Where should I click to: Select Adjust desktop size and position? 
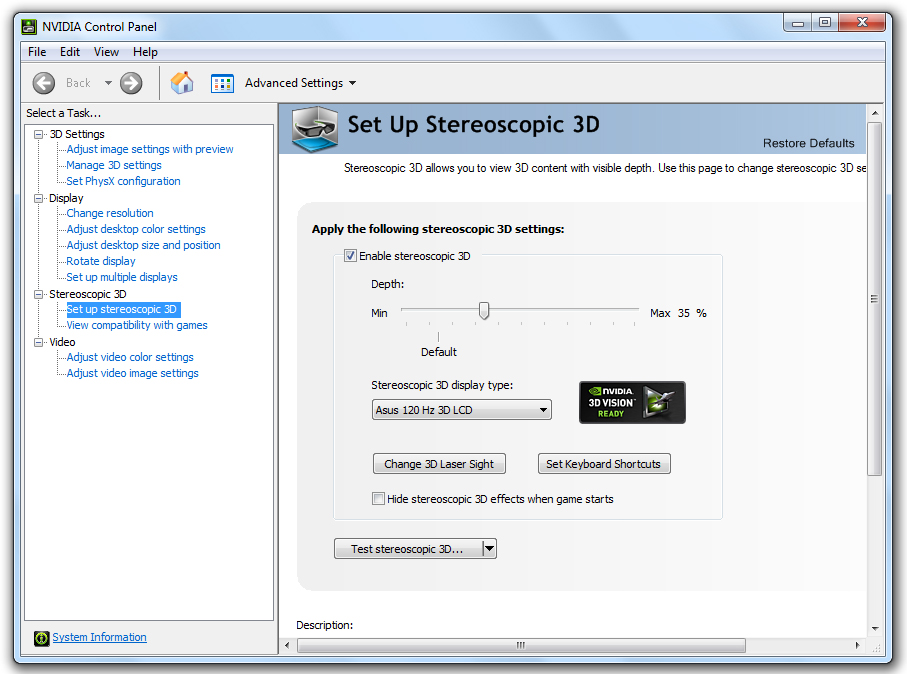(x=143, y=245)
